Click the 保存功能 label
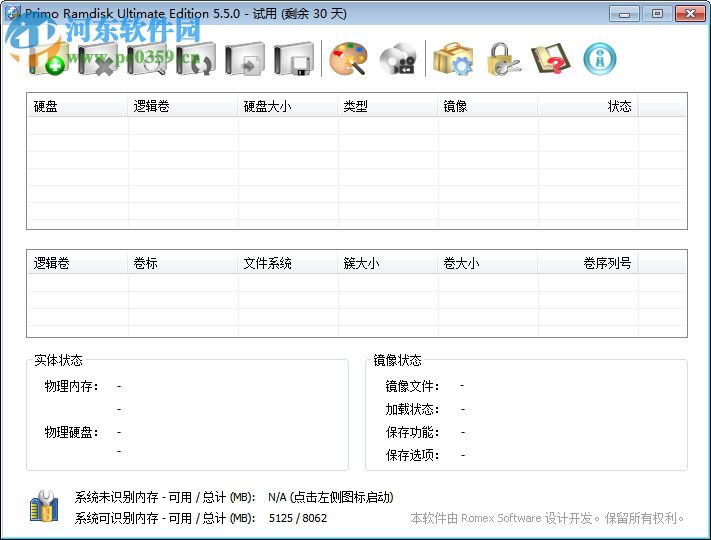The width and height of the screenshot is (711, 540). 412,432
